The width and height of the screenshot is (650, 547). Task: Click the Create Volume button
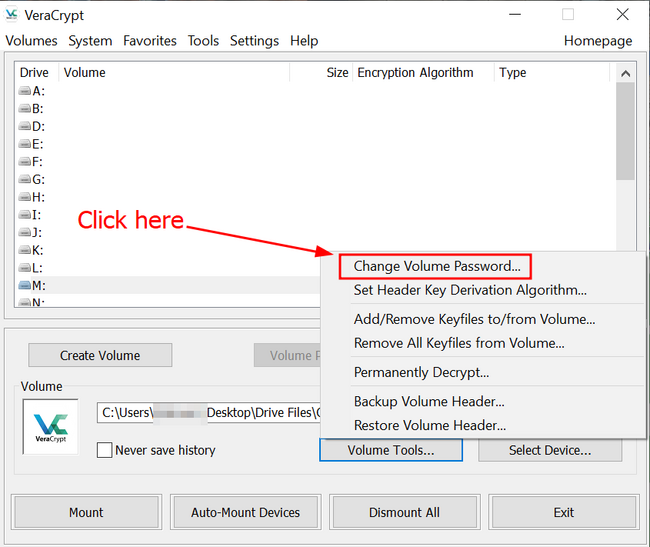coord(100,355)
